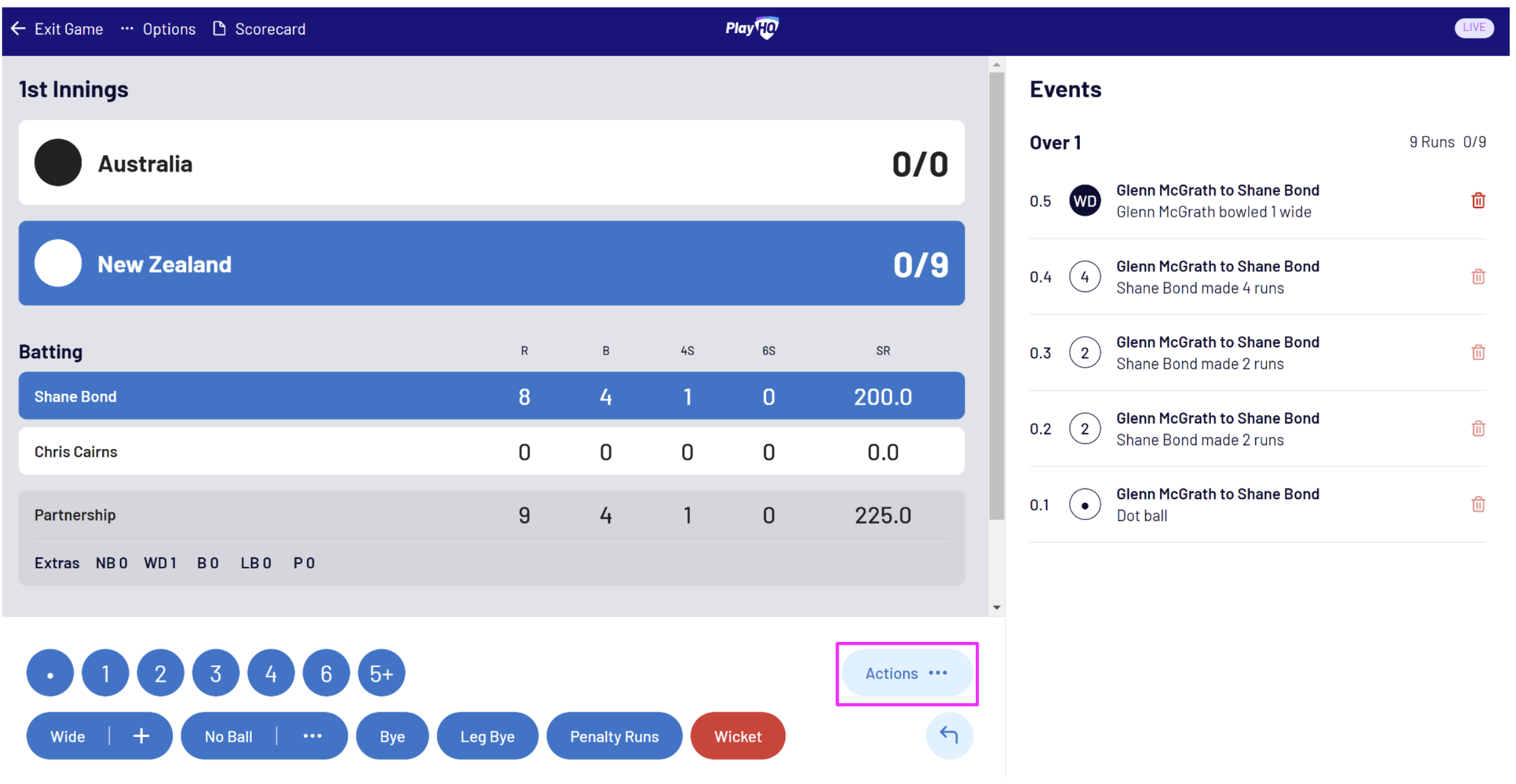
Task: Select the Leg Bye delivery type
Action: click(486, 736)
